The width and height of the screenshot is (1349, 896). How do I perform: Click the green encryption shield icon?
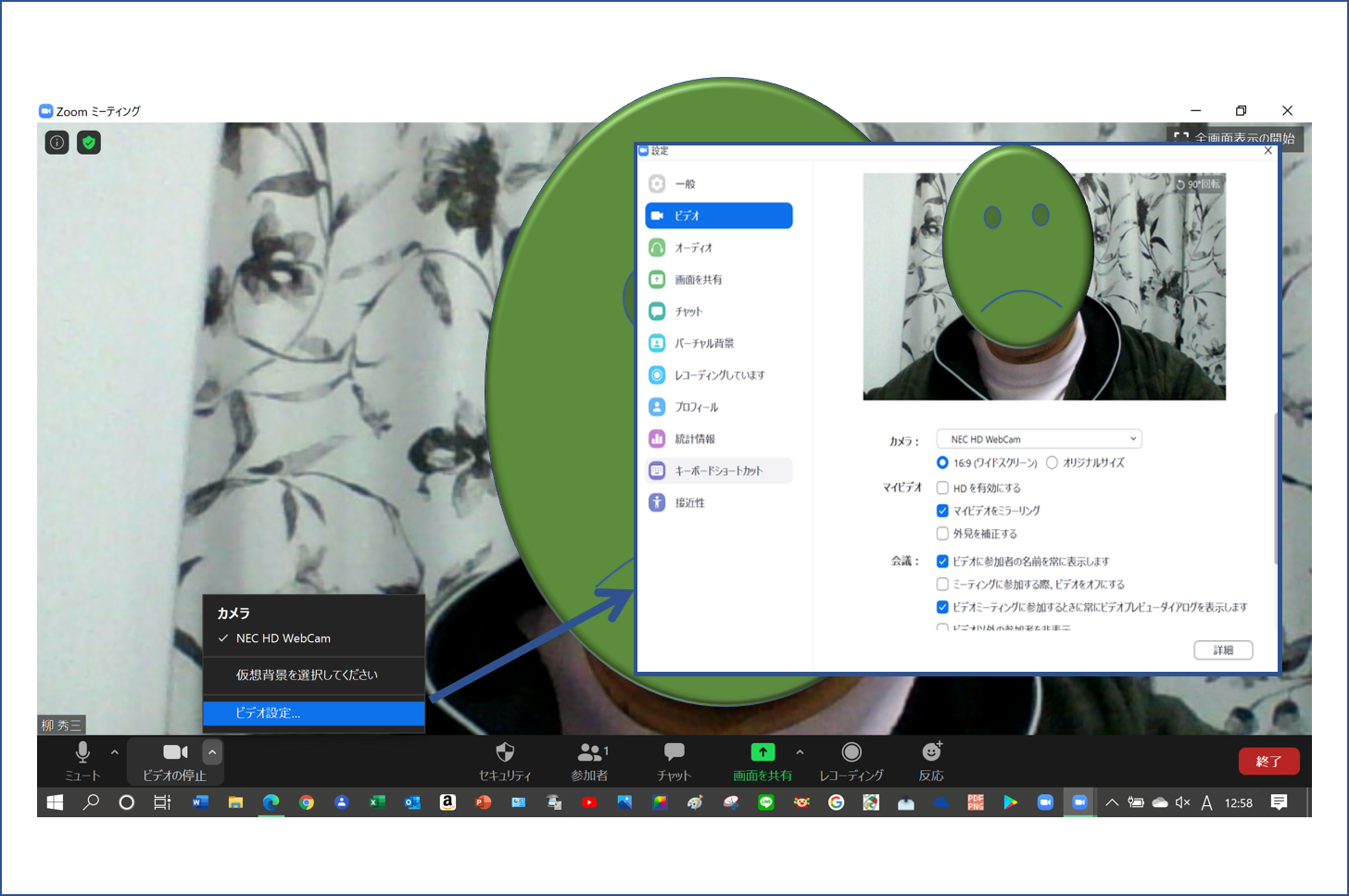(x=89, y=143)
